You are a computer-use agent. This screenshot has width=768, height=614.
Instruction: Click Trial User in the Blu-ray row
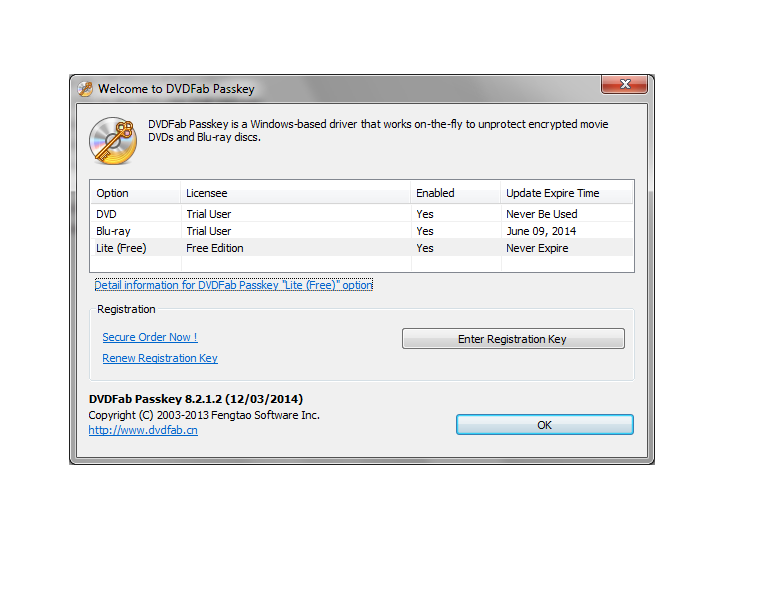[209, 231]
